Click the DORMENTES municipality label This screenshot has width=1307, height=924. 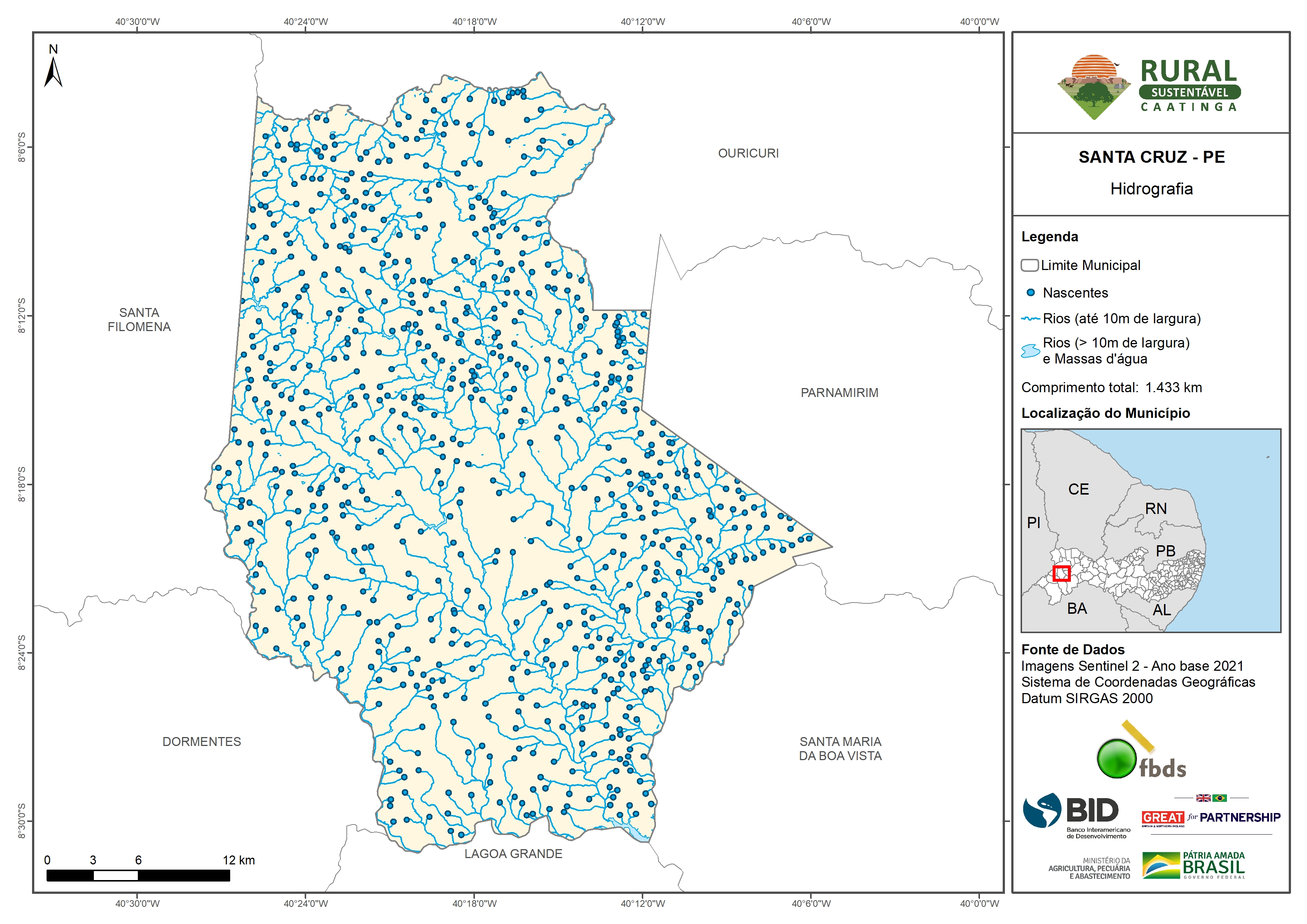tap(202, 742)
